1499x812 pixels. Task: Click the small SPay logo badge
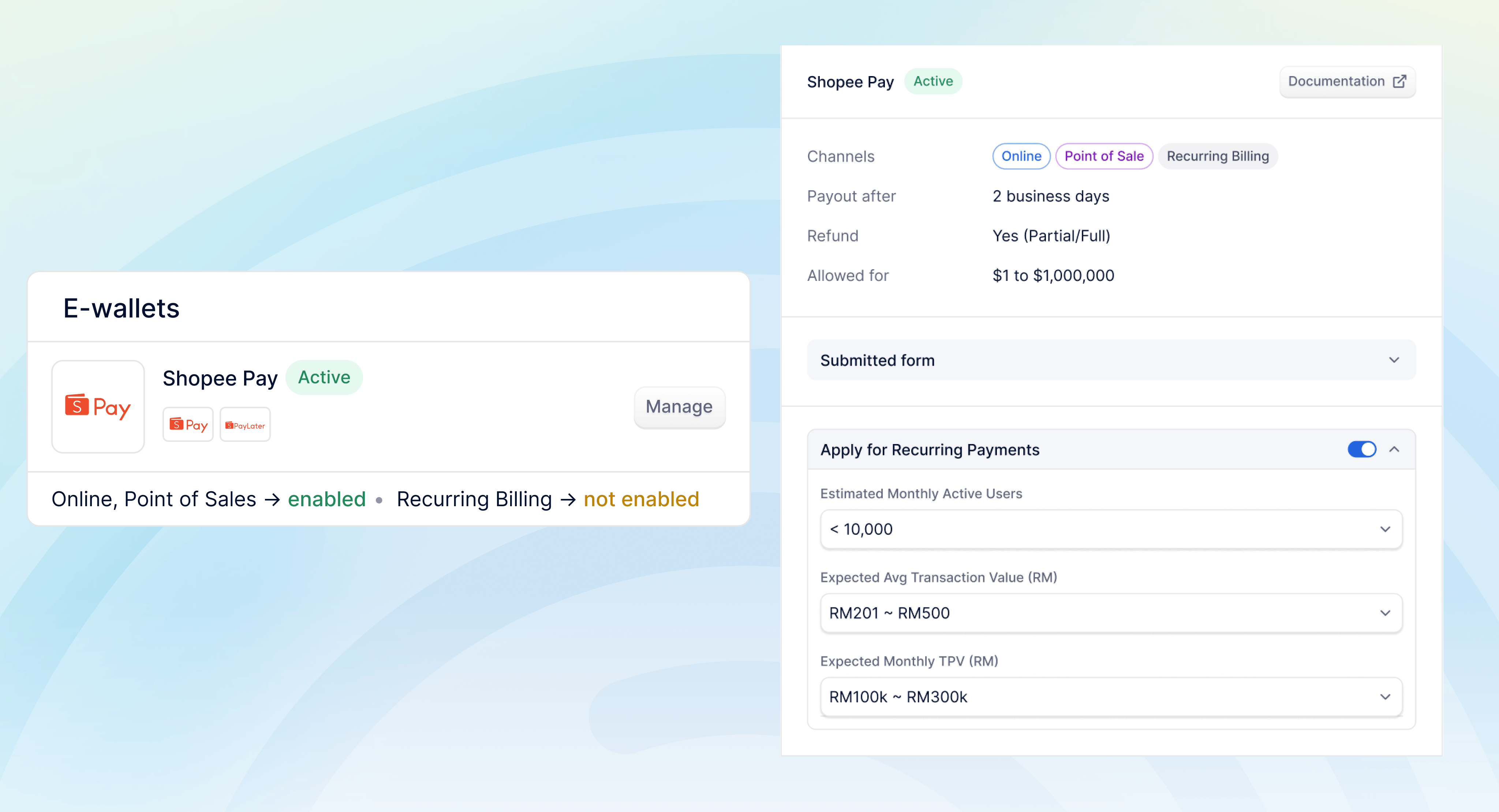188,425
